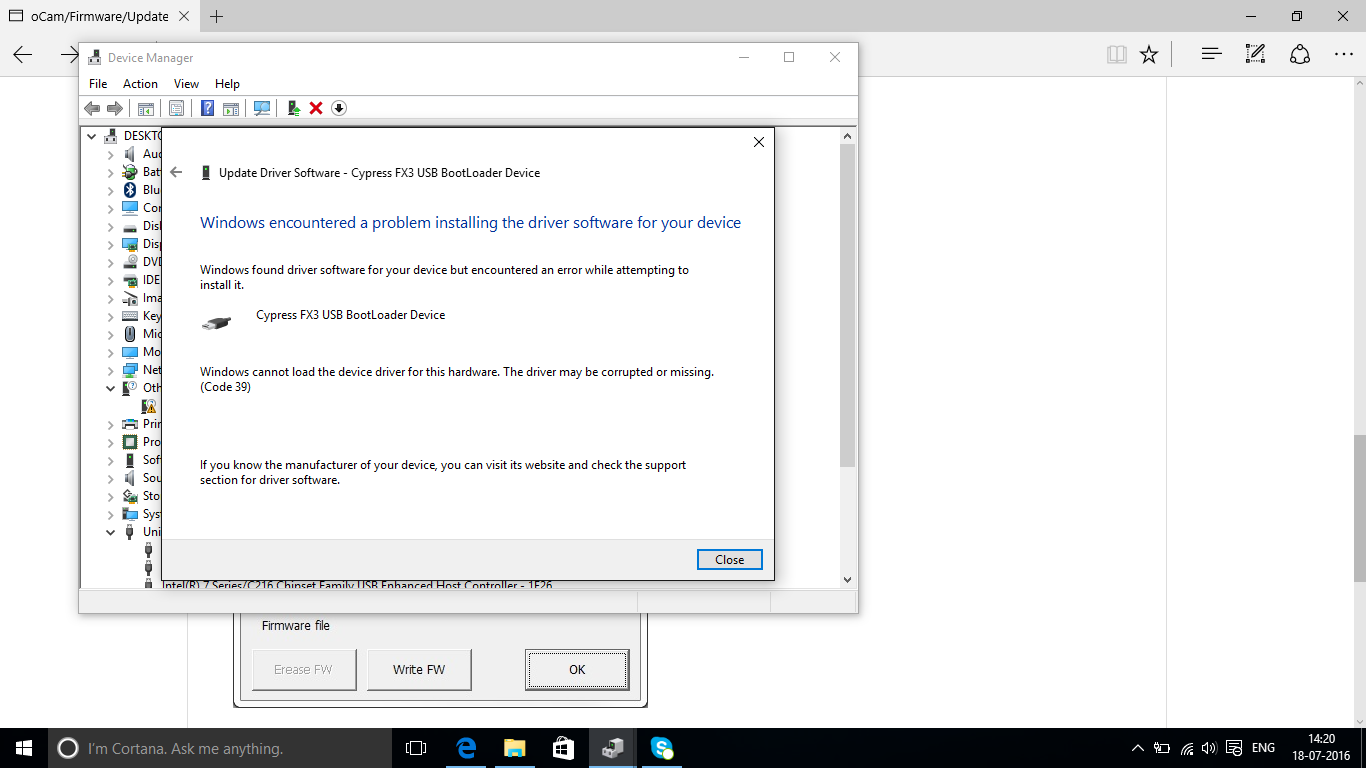The width and height of the screenshot is (1366, 768).
Task: Click Close button in driver dialog
Action: tap(730, 560)
